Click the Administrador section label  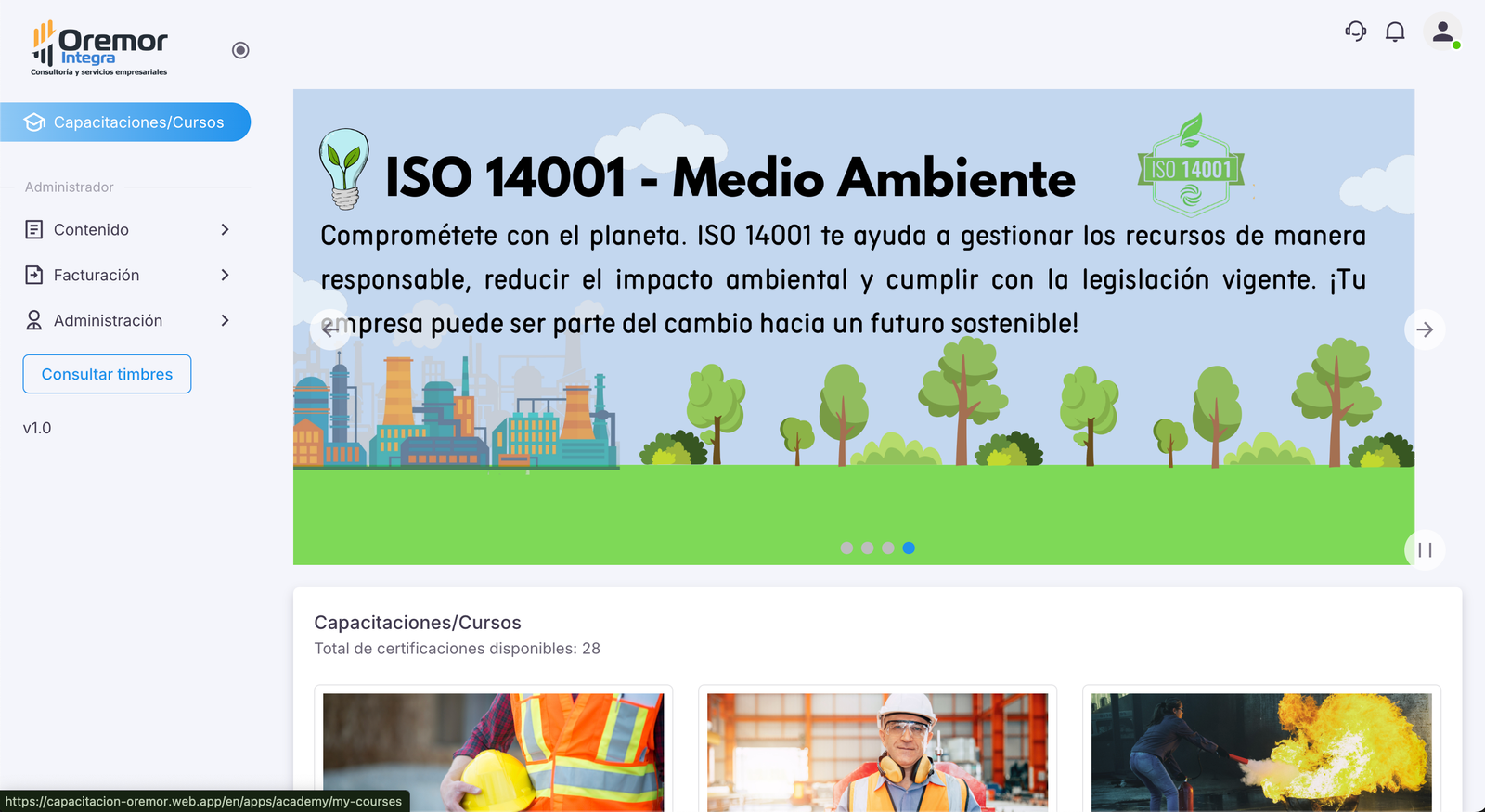tap(70, 187)
